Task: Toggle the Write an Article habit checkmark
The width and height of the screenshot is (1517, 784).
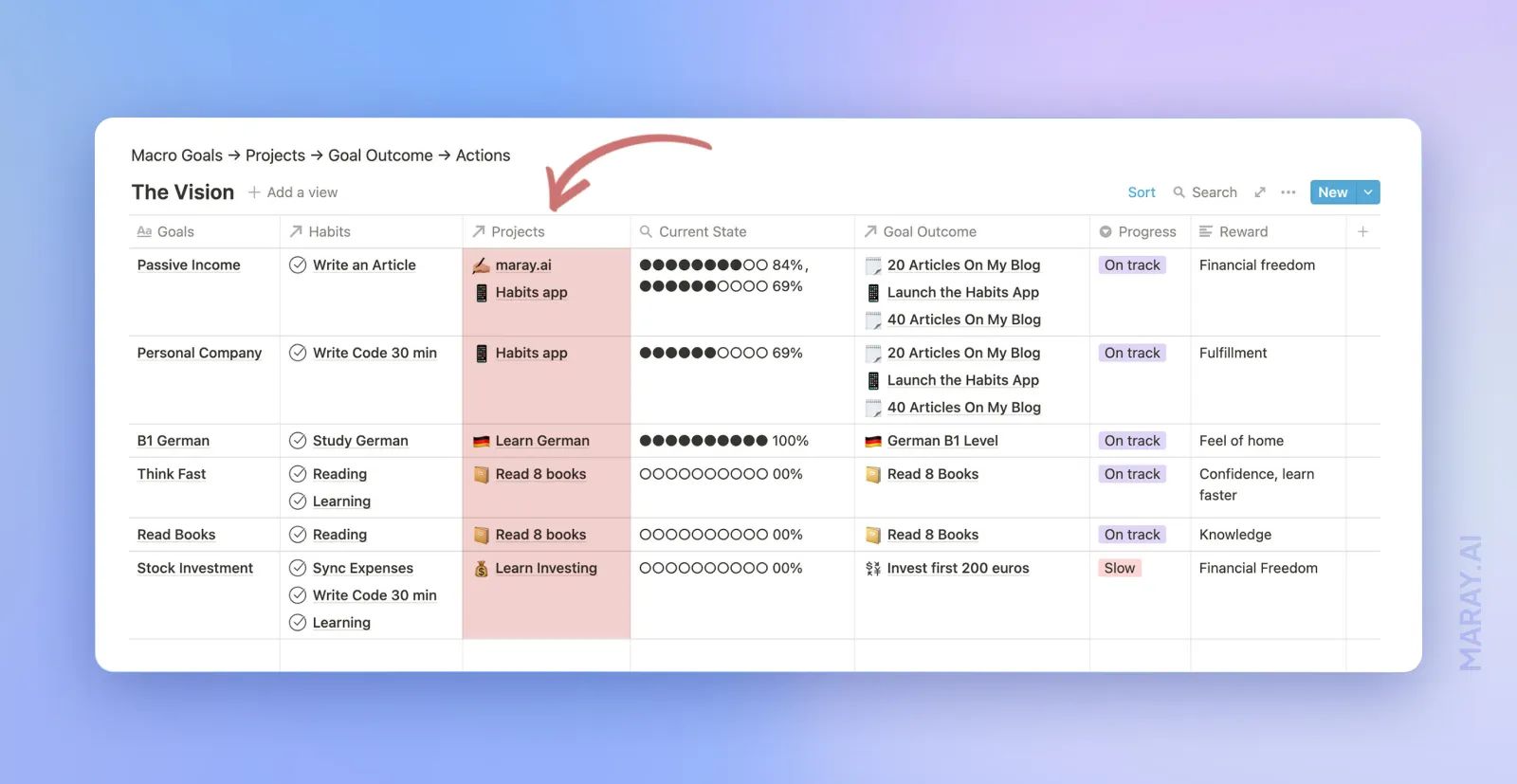Action: [298, 265]
